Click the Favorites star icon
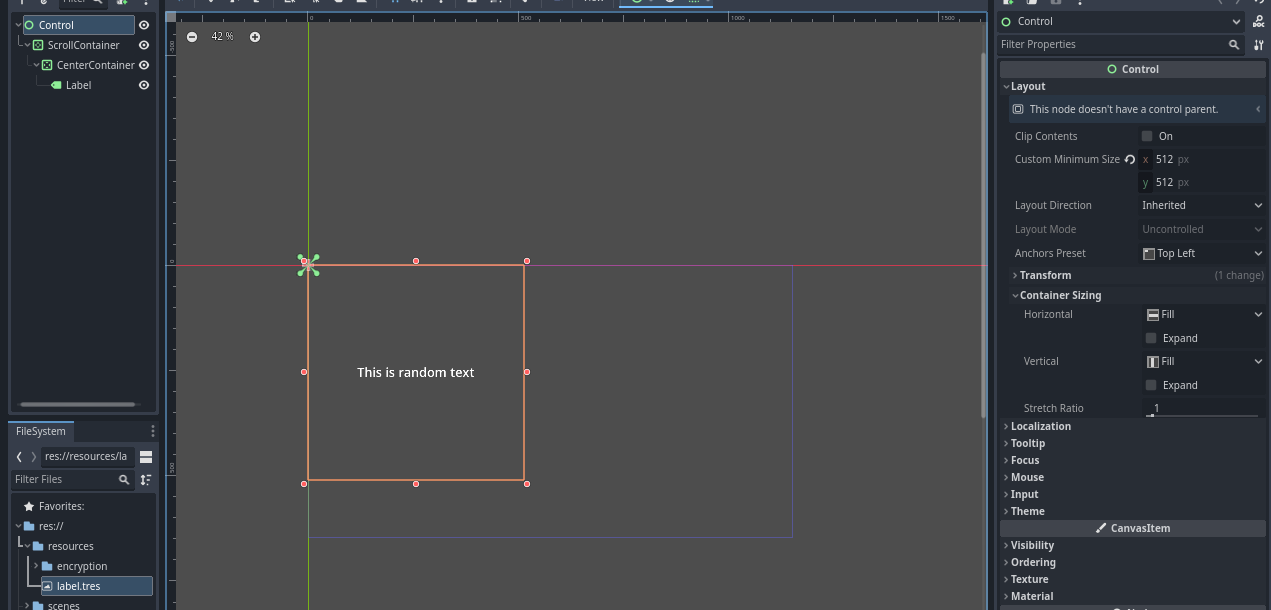 pyautogui.click(x=29, y=506)
